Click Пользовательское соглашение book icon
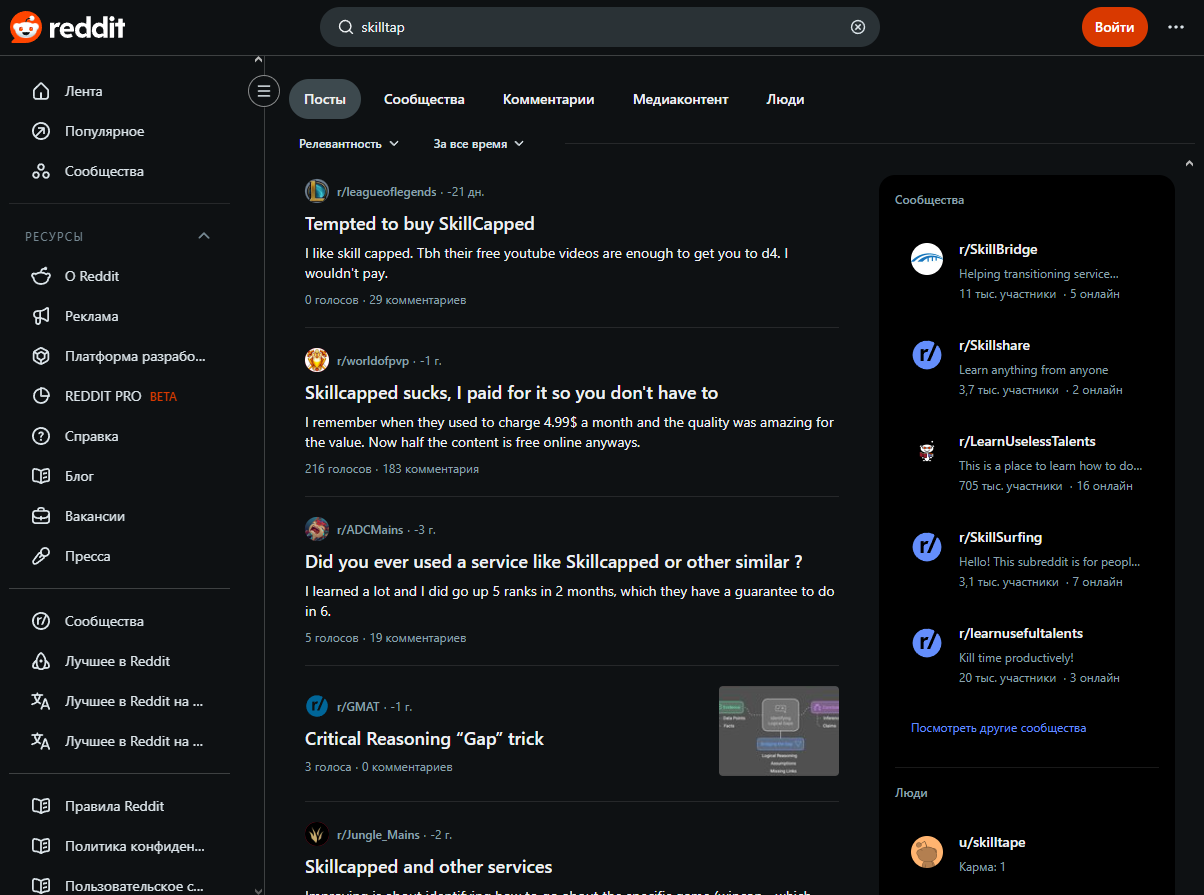The height and width of the screenshot is (895, 1204). pos(41,885)
